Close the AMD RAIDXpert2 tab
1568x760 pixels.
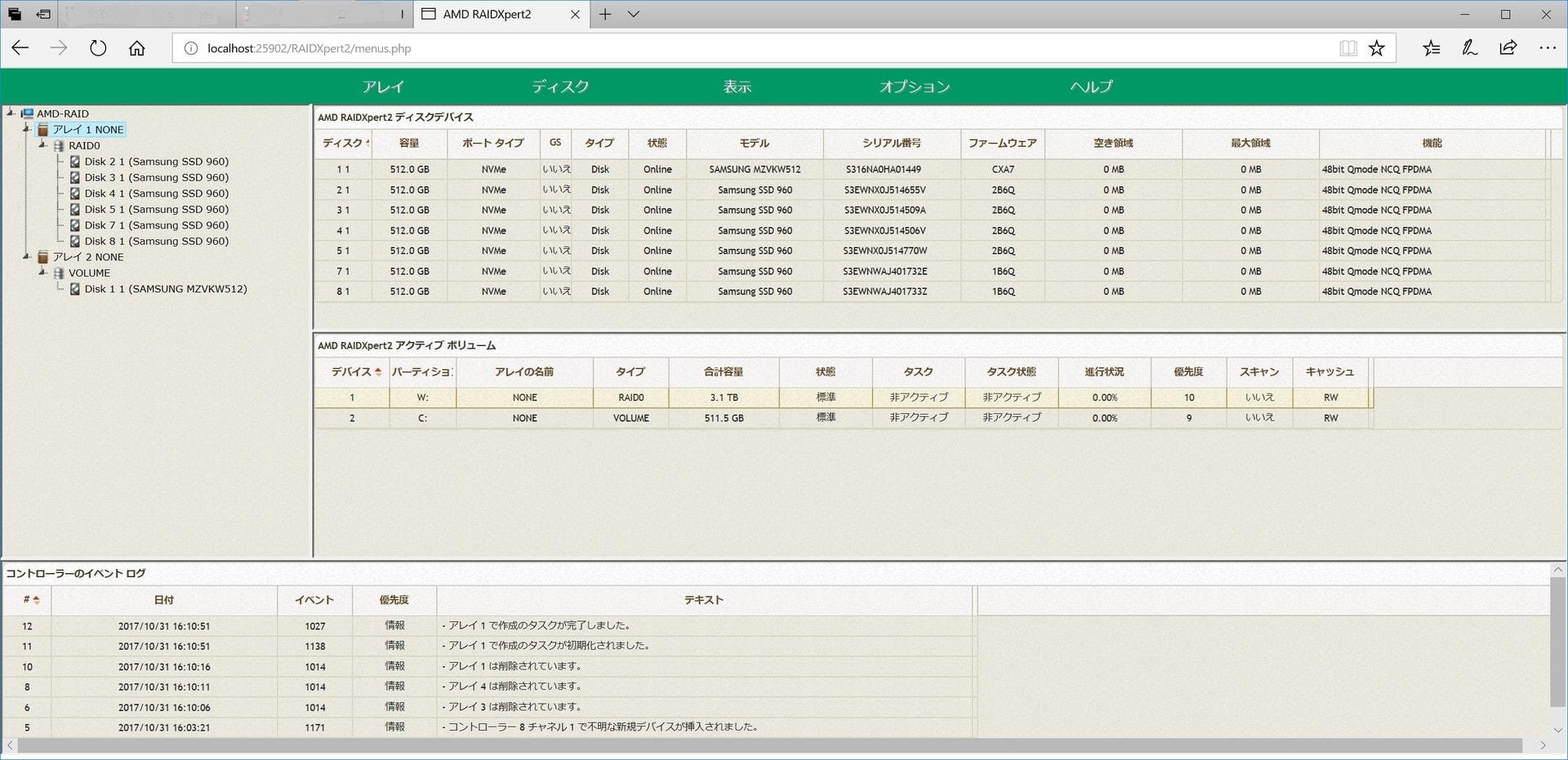[x=575, y=14]
